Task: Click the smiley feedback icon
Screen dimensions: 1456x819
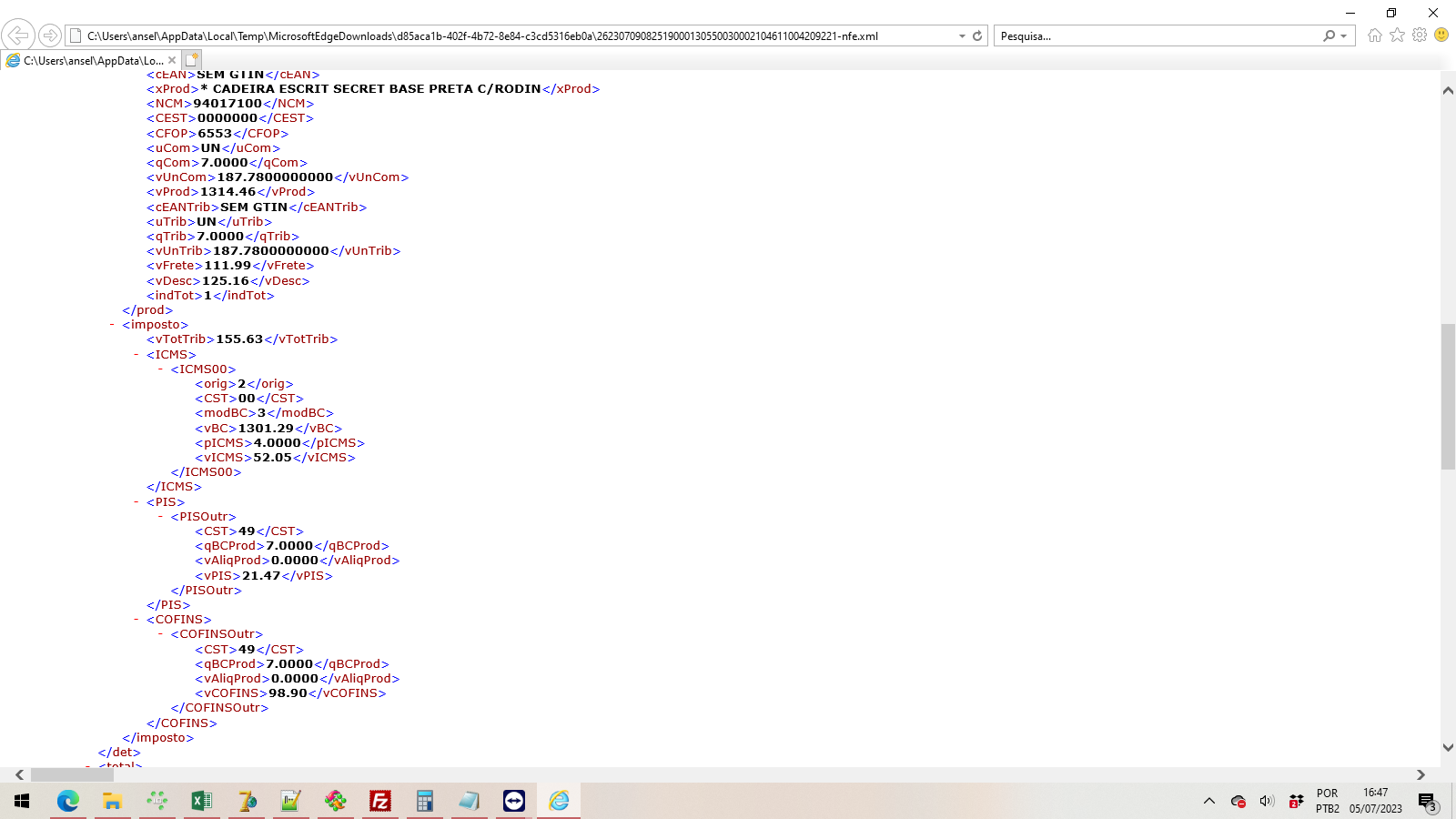Action: coord(1441,35)
